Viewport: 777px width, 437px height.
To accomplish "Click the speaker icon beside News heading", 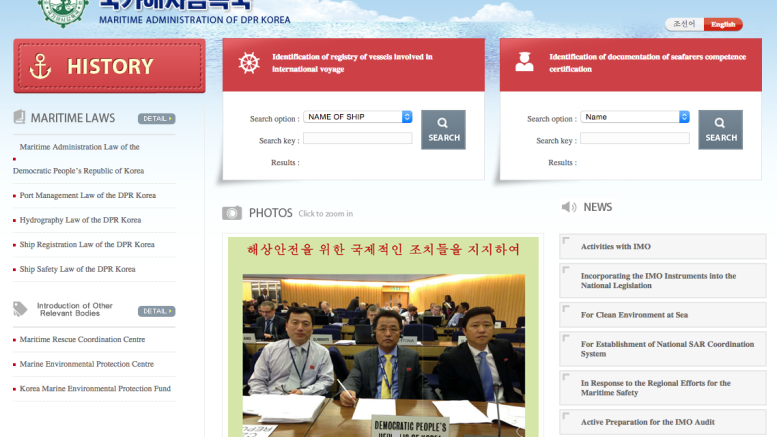I will coord(569,207).
